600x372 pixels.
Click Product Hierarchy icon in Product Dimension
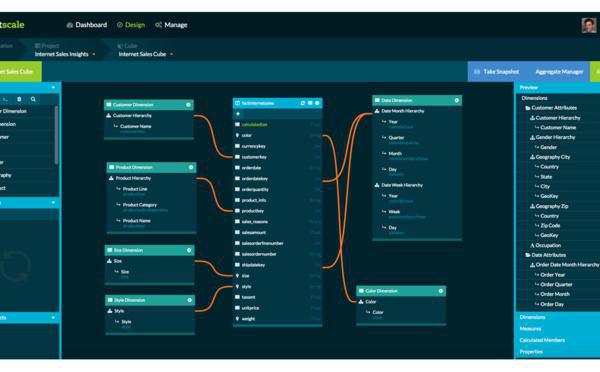tap(111, 178)
